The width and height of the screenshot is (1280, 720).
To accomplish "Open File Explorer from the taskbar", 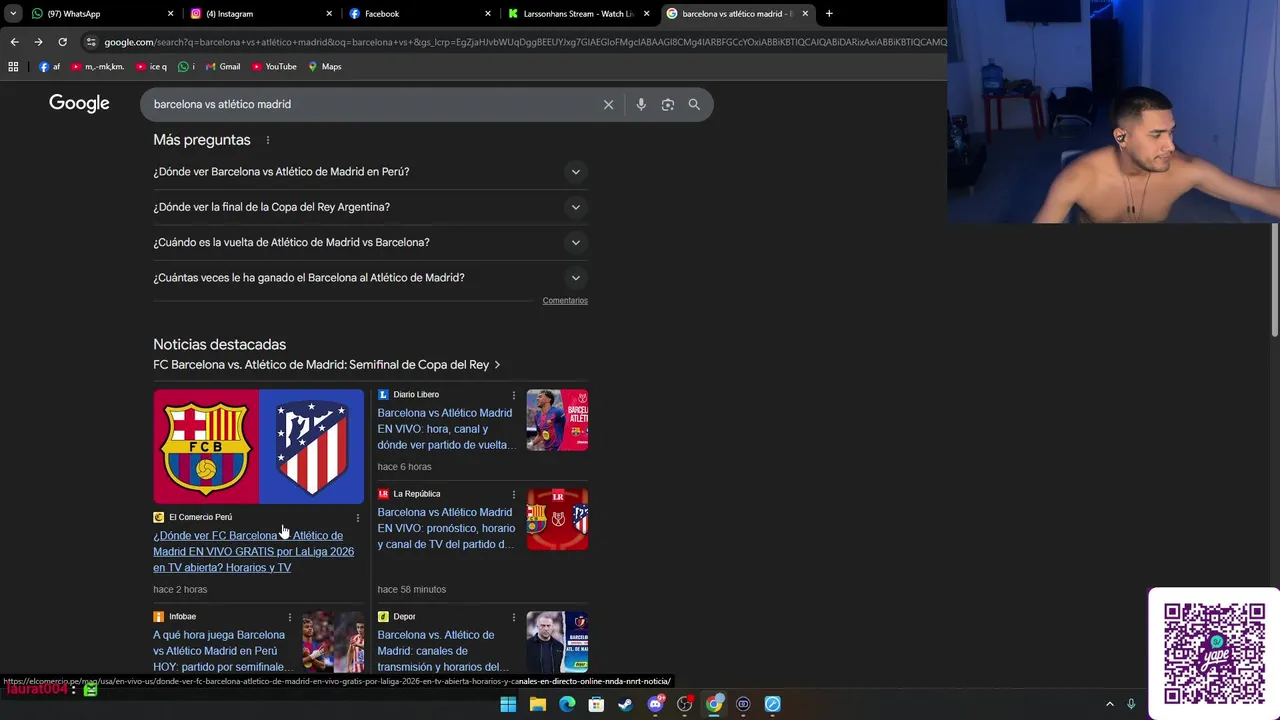I will coord(538,704).
